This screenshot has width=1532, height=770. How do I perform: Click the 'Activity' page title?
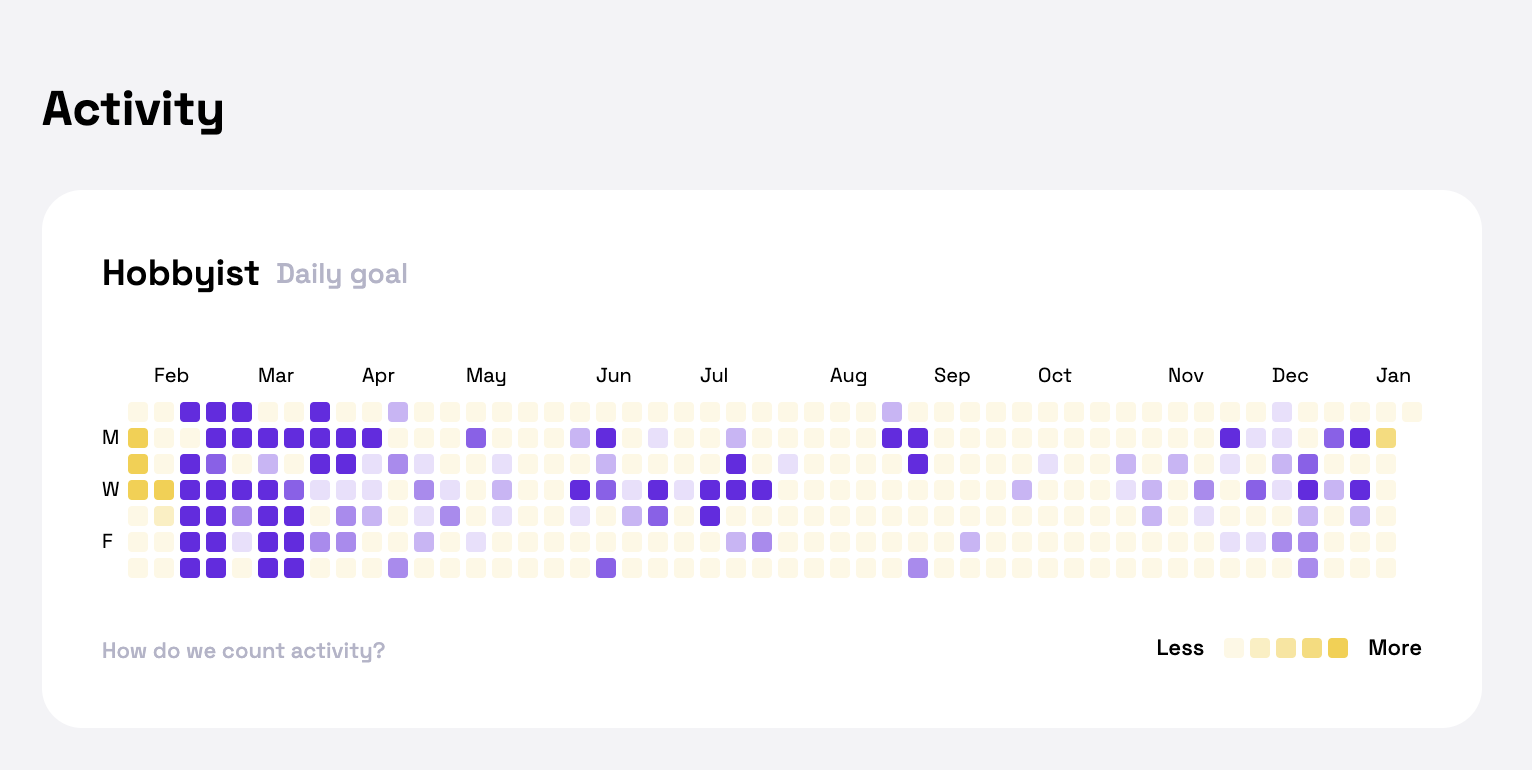[132, 110]
